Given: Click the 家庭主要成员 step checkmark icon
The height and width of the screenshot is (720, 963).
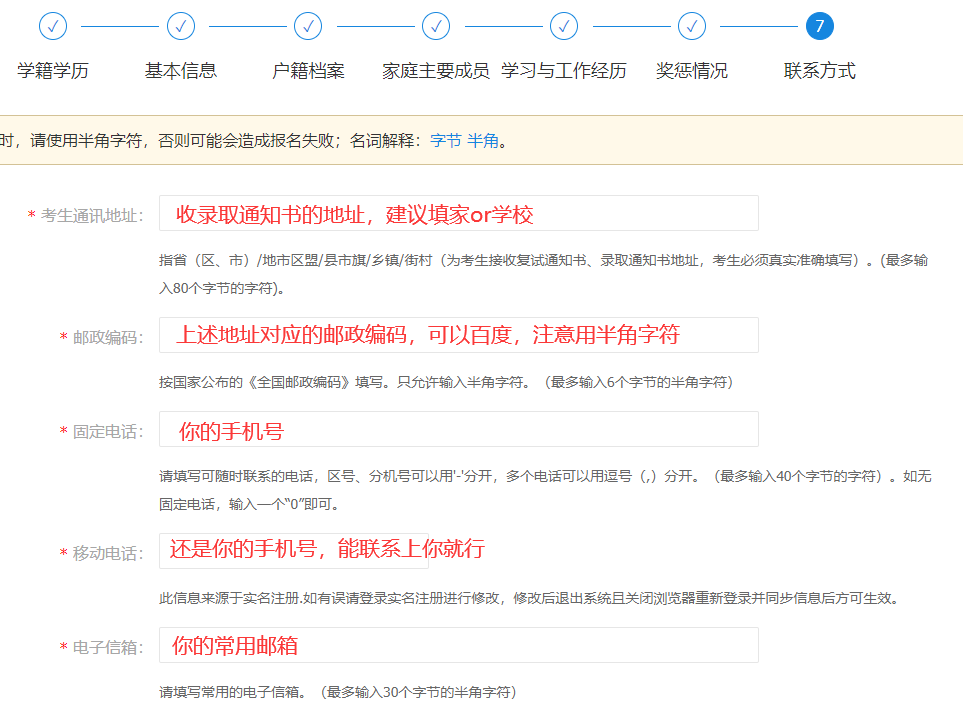Looking at the screenshot, I should 436,26.
